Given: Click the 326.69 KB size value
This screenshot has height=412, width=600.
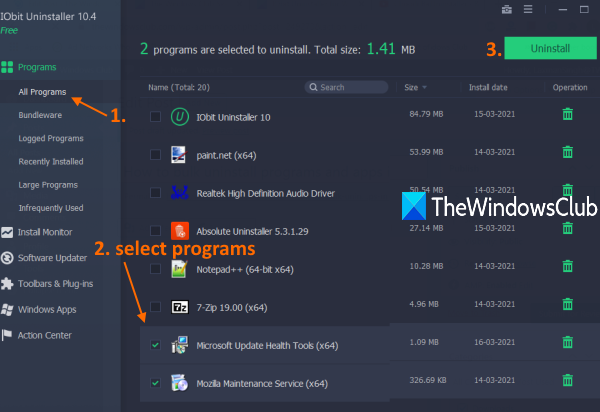Looking at the screenshot, I should click(428, 380).
